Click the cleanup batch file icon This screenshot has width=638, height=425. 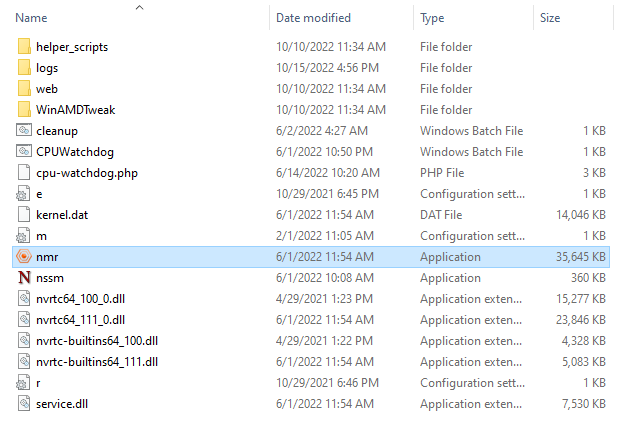click(24, 131)
